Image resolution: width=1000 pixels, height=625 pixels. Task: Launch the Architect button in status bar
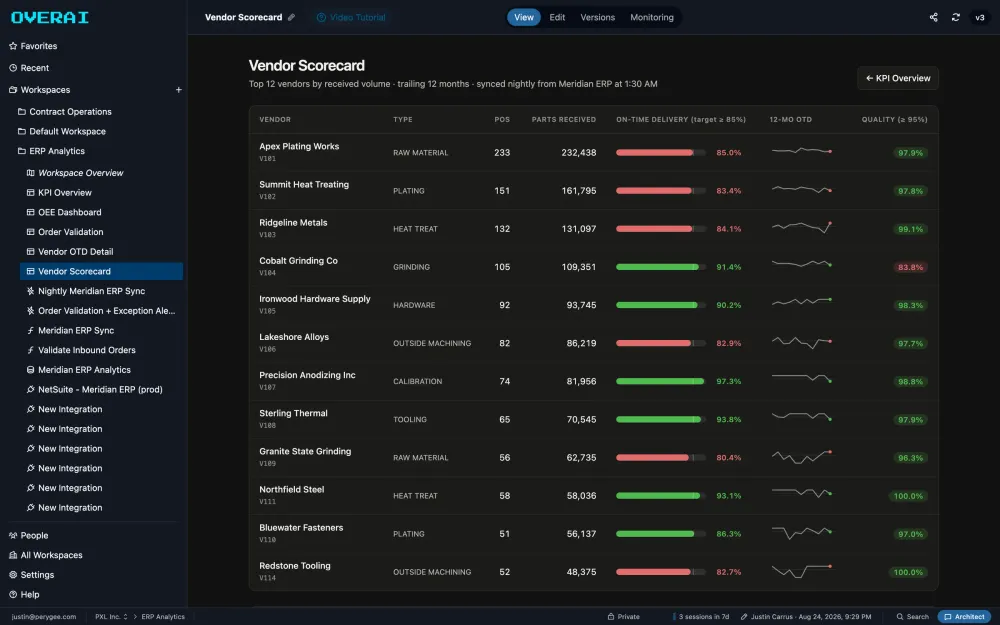click(x=964, y=617)
